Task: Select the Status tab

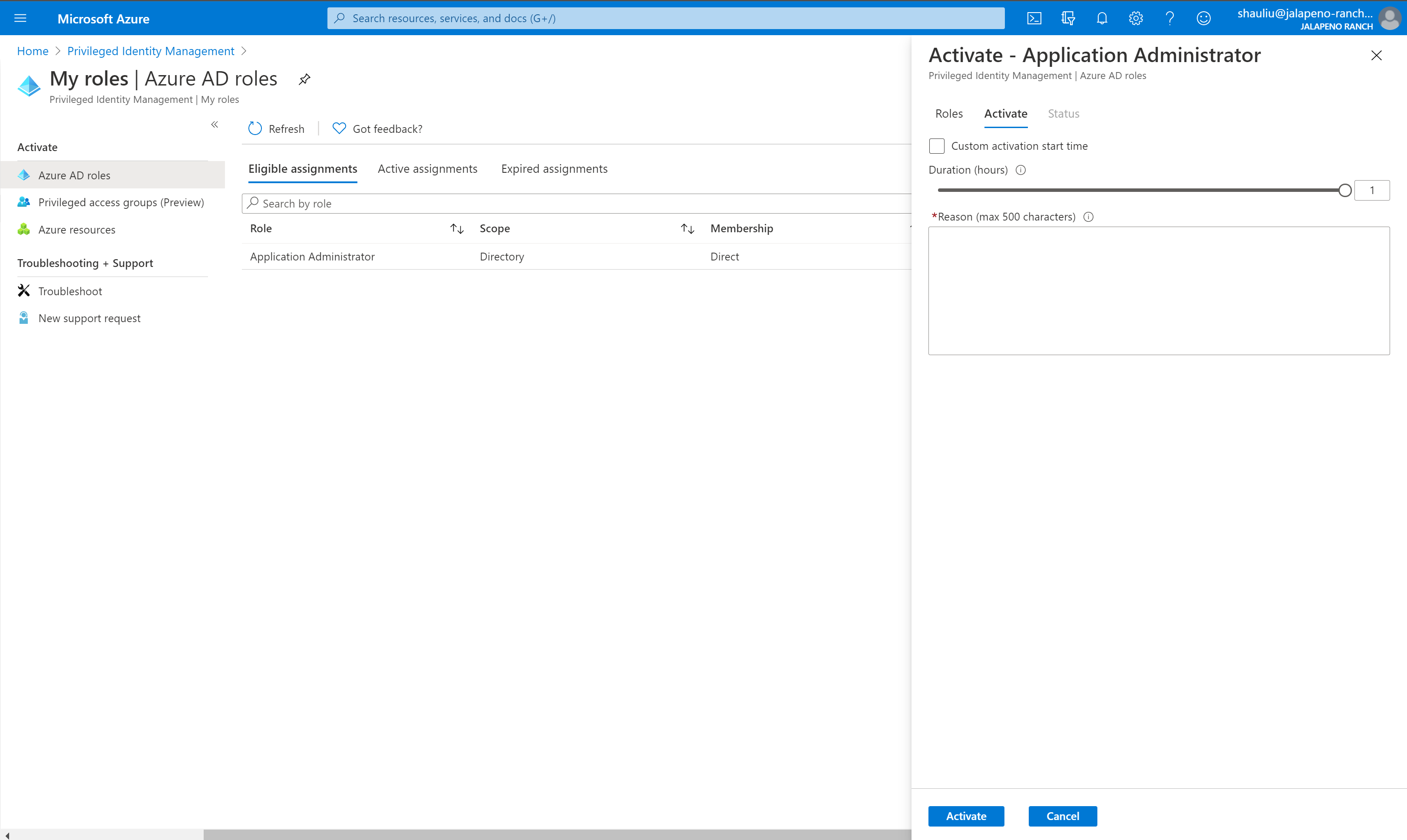Action: (x=1064, y=114)
